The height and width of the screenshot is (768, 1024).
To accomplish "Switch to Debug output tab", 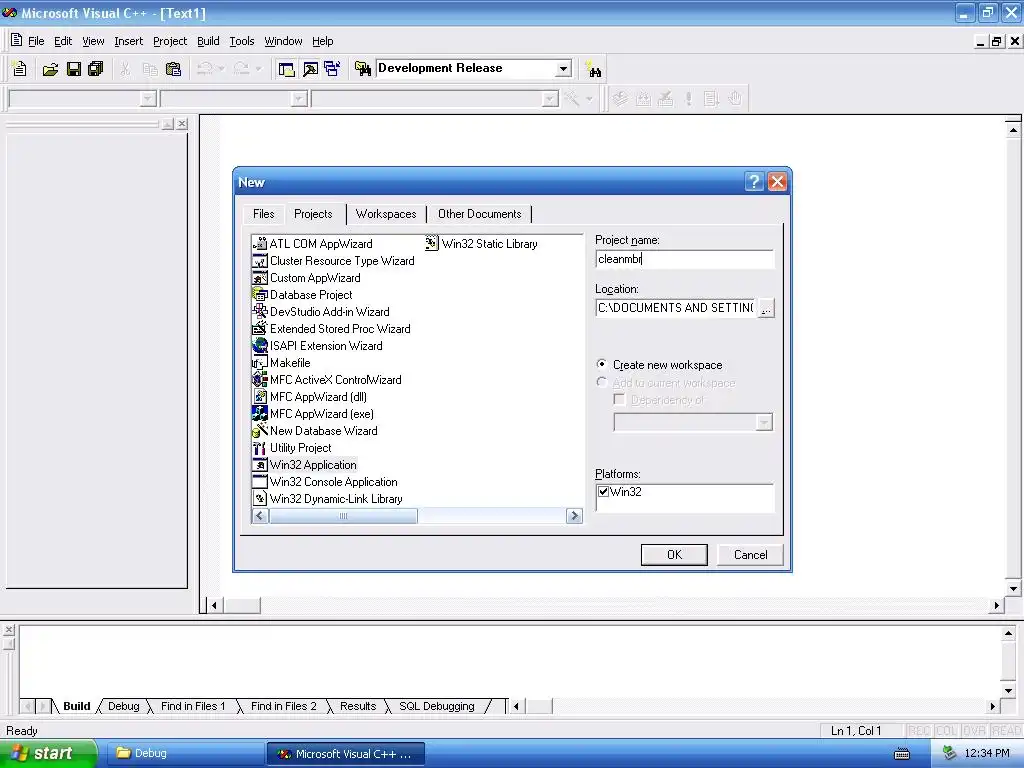I will click(x=123, y=706).
